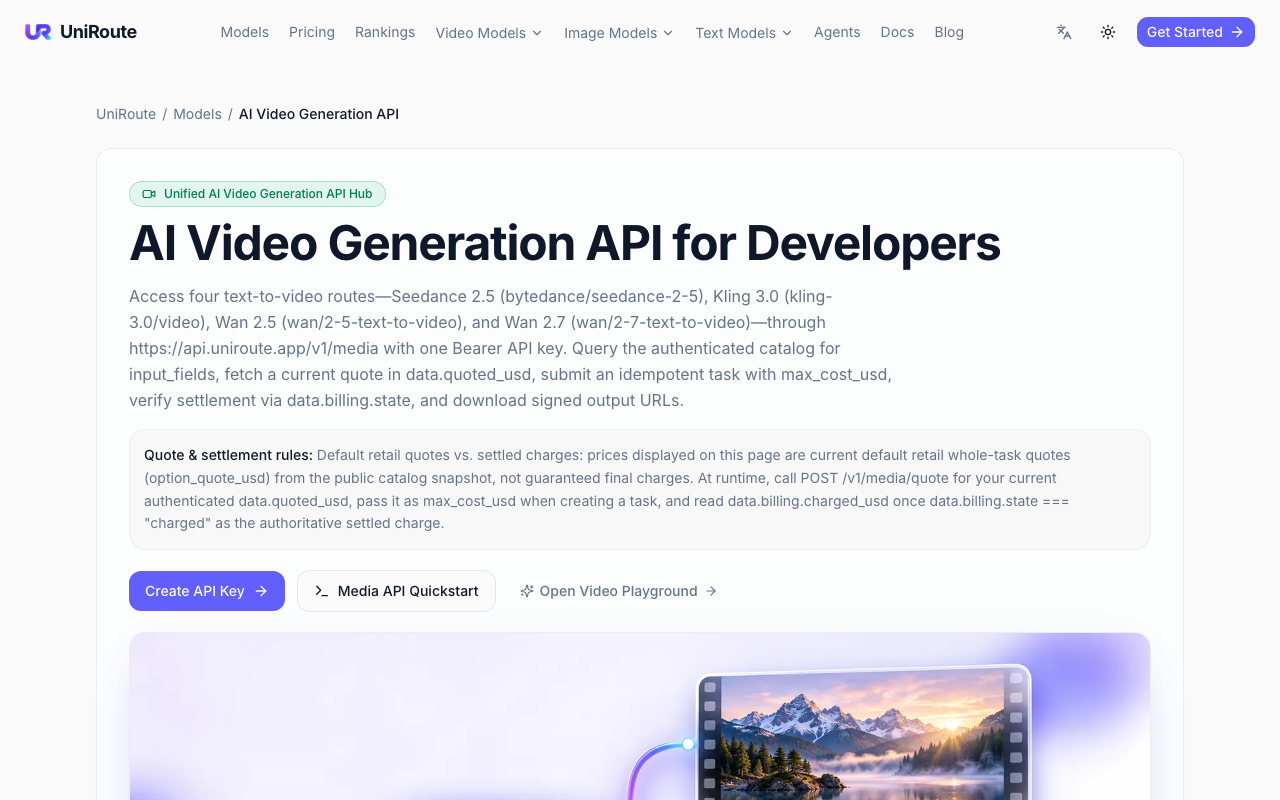Viewport: 1280px width, 800px height.
Task: Click the AI Video Generation API for Developers heading
Action: [x=565, y=242]
